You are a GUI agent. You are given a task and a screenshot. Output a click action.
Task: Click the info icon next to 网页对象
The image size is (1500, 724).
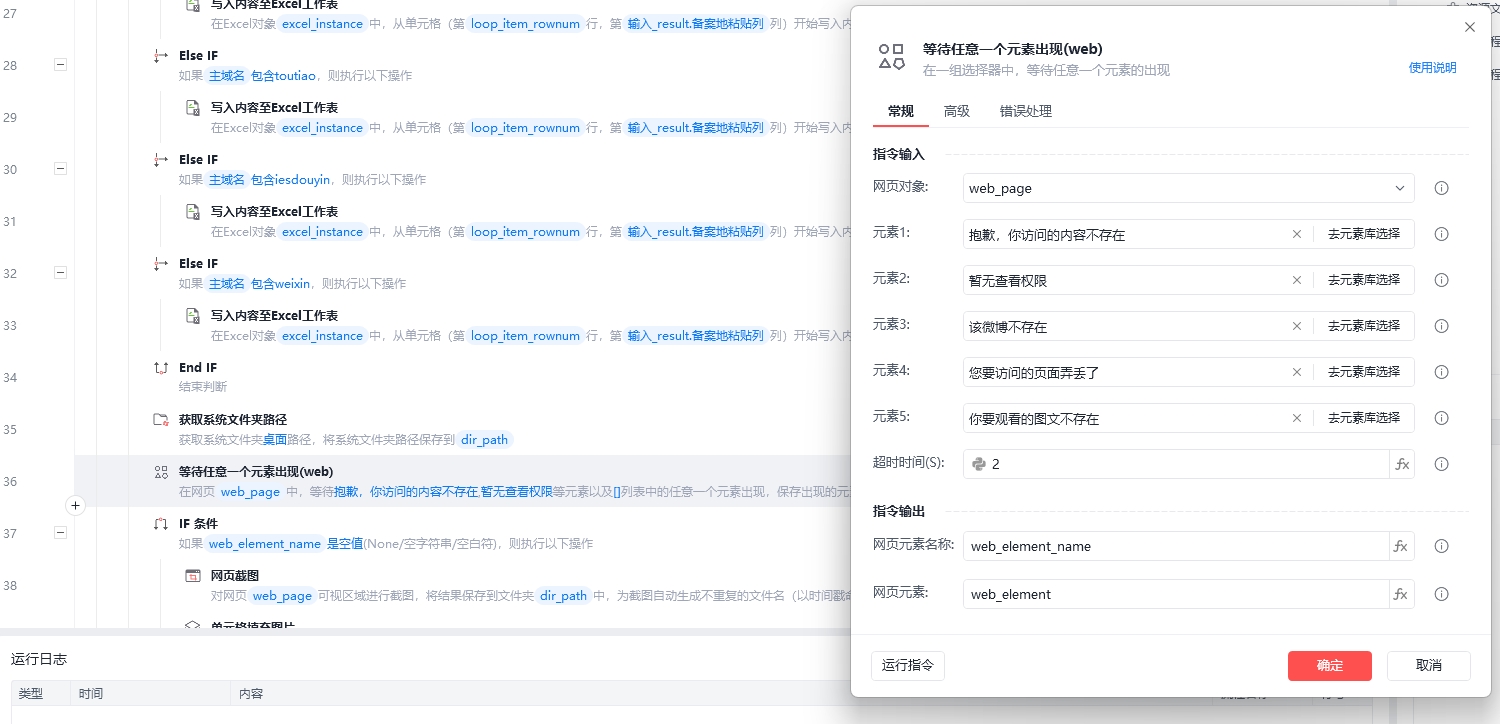point(1441,188)
